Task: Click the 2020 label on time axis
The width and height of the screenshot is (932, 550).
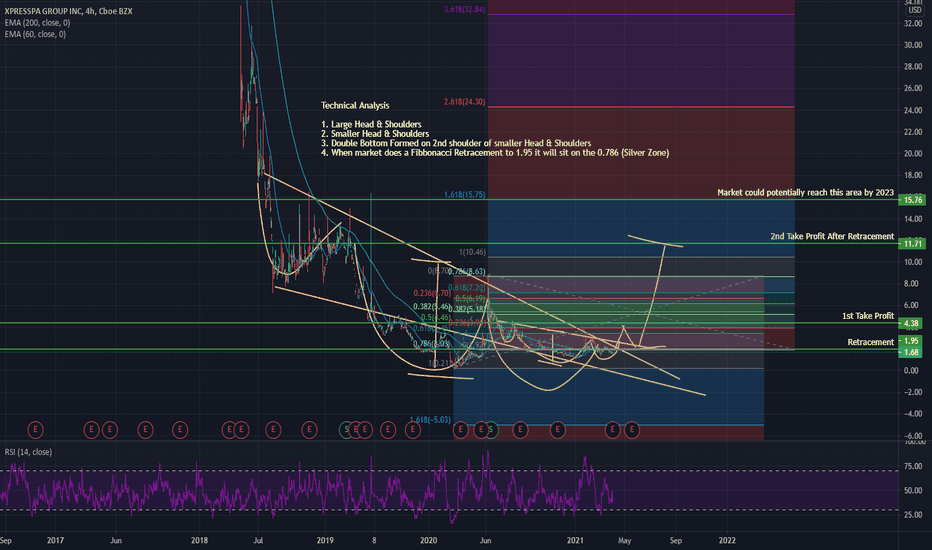Action: pyautogui.click(x=429, y=540)
